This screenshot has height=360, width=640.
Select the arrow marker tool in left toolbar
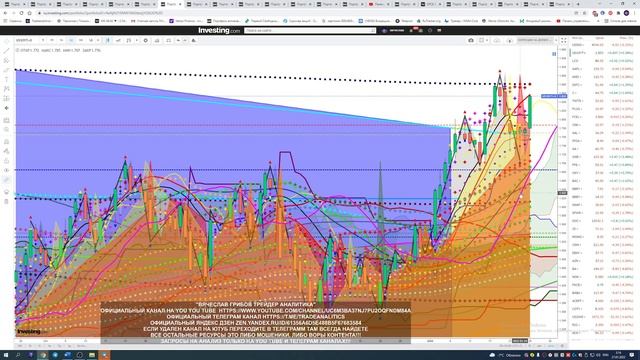(6, 108)
